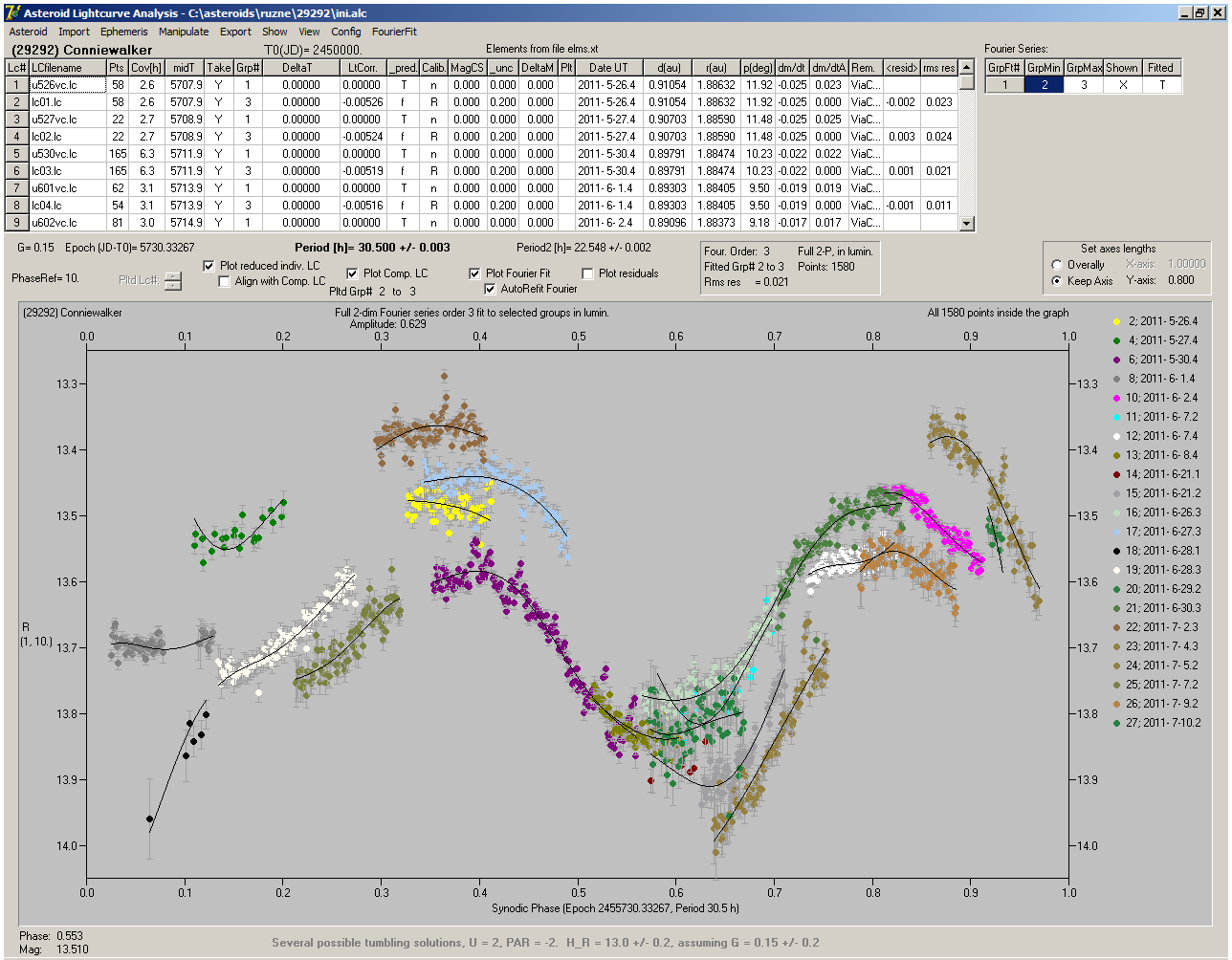This screenshot has height=960, width=1232.
Task: Toggle AutoRefit Fourier checkbox
Action: [491, 289]
